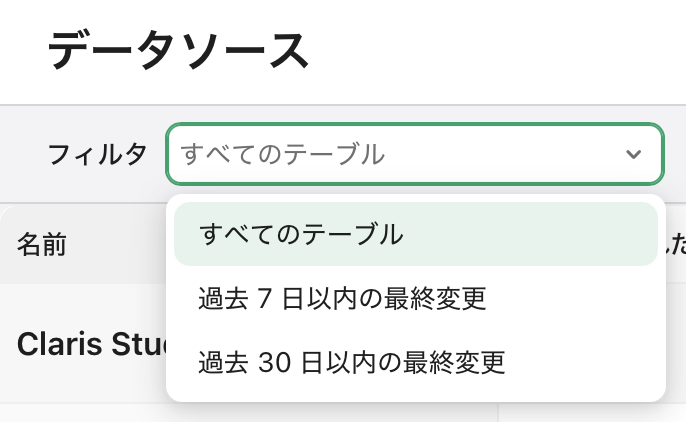The image size is (686, 422).
Task: Filter tables changed in the past 7 days
Action: pyautogui.click(x=342, y=298)
